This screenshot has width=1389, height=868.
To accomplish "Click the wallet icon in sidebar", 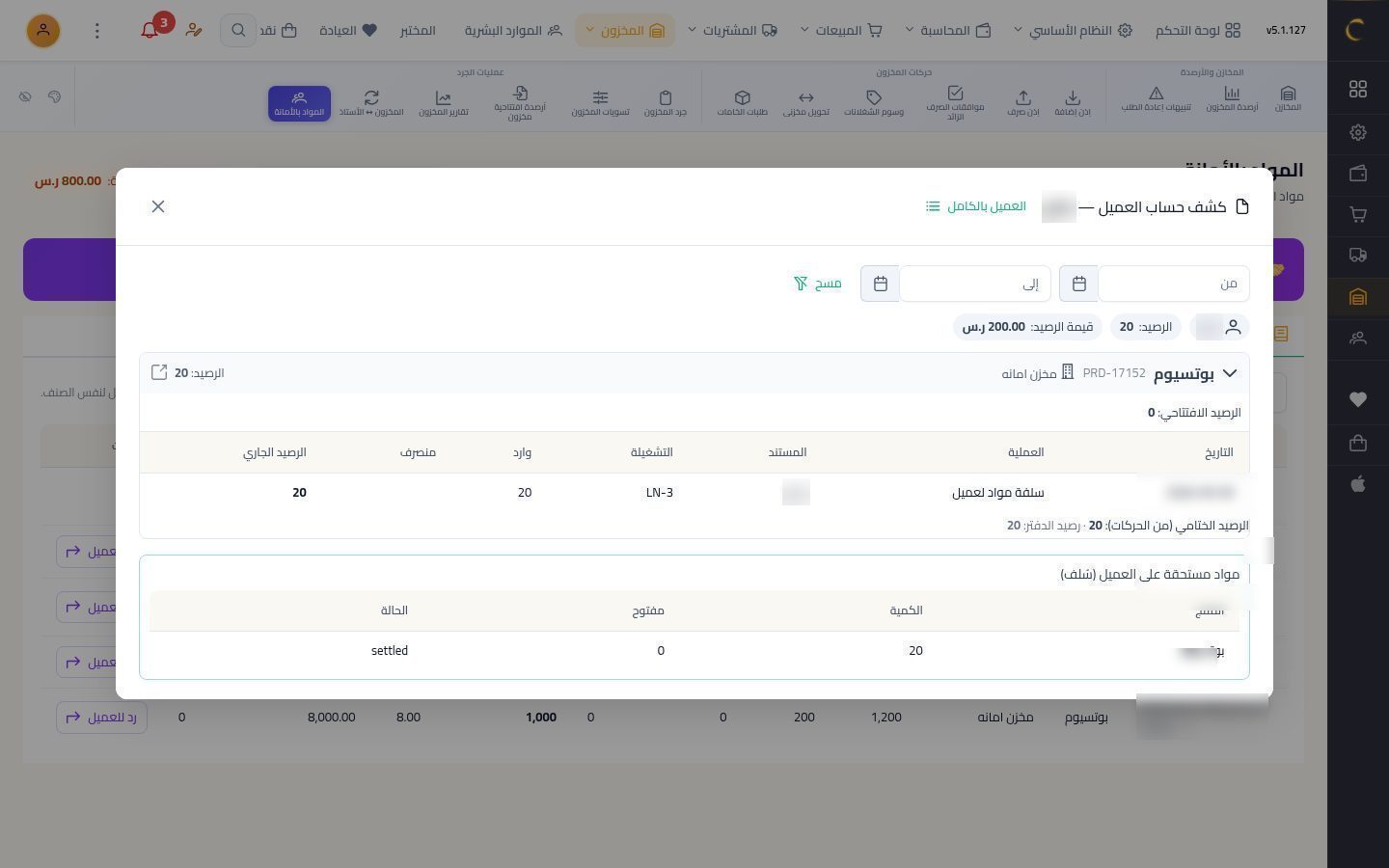I will (1358, 174).
